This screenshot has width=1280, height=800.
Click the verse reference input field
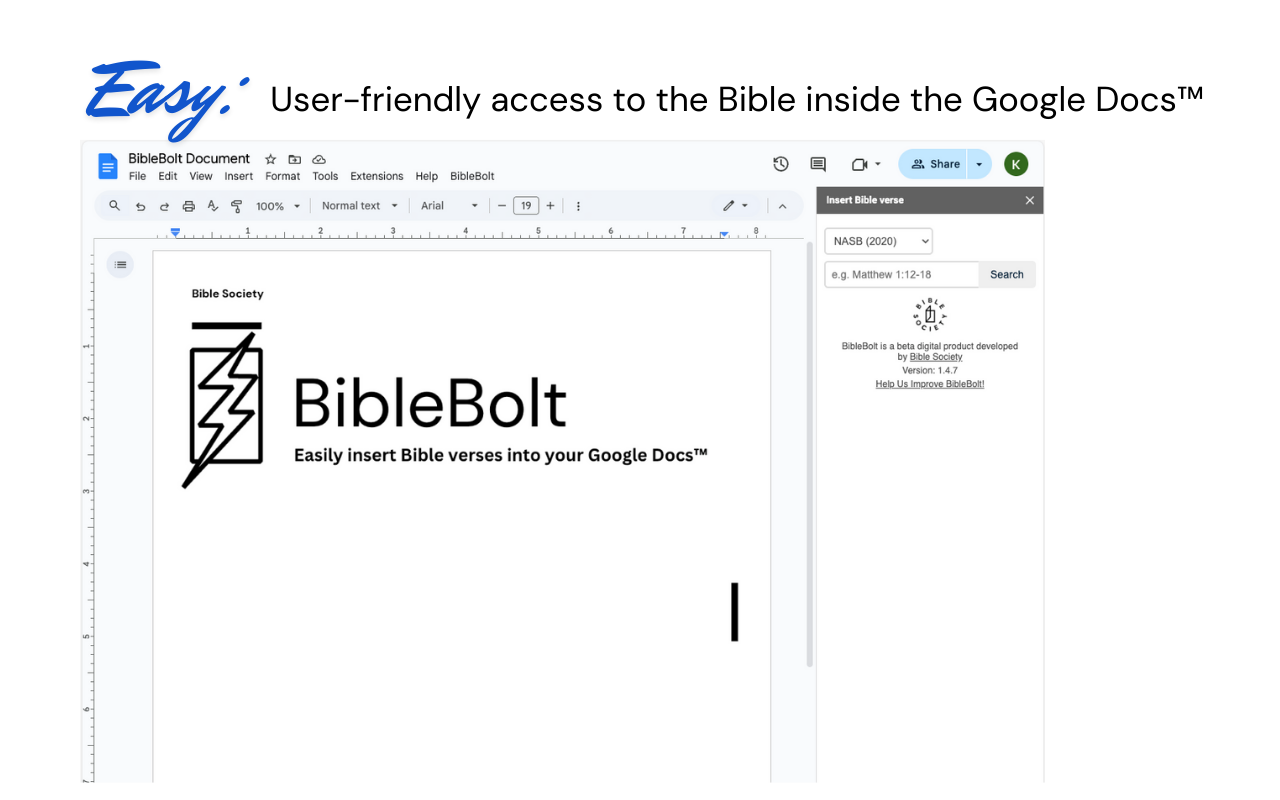(x=902, y=275)
